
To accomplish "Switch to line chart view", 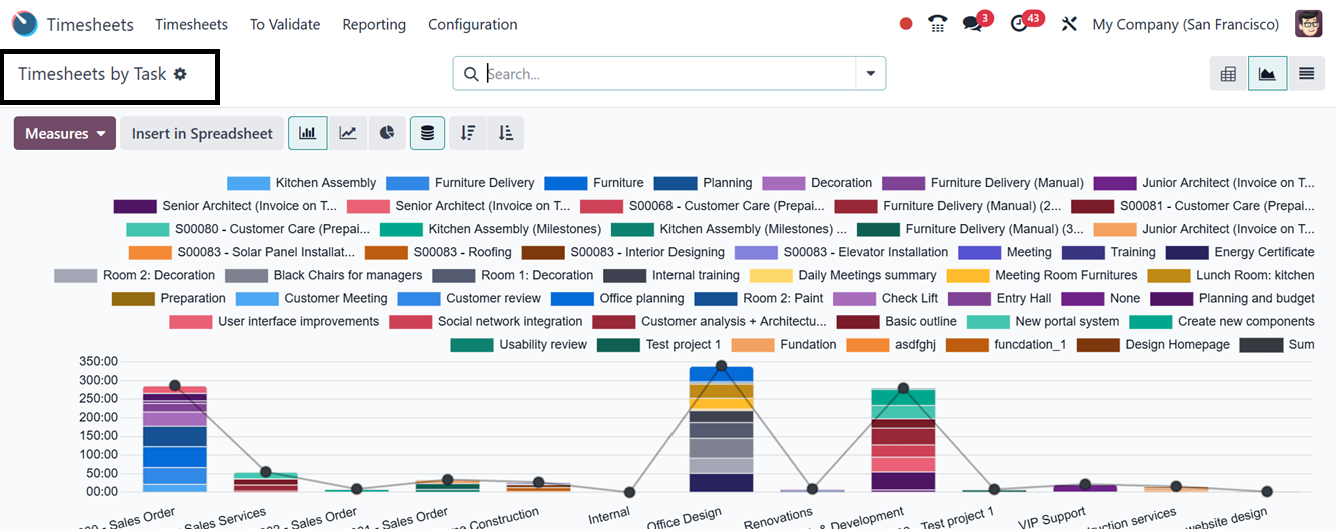I will [x=347, y=133].
